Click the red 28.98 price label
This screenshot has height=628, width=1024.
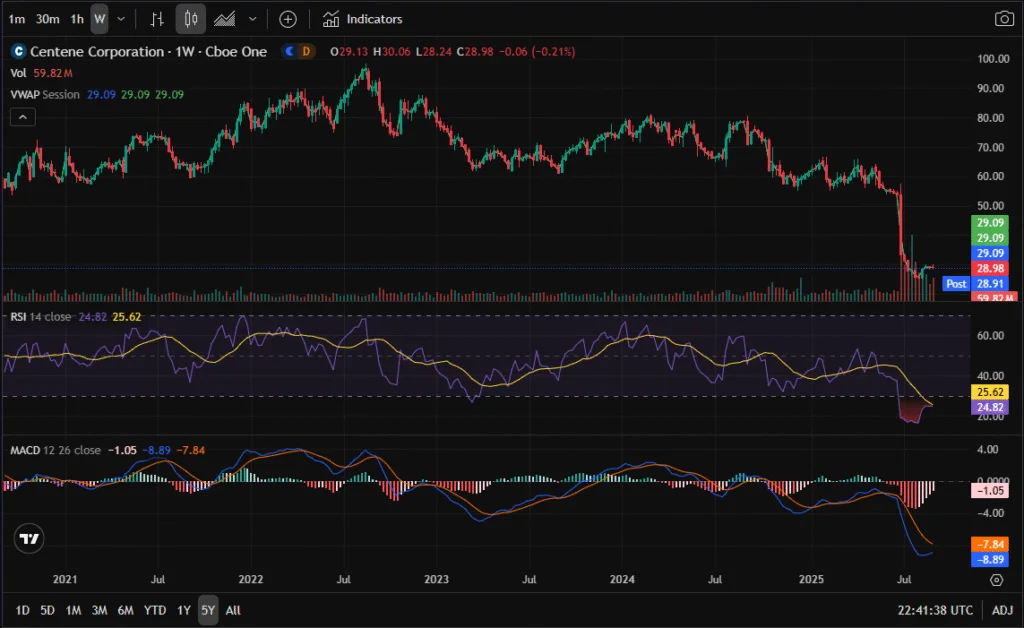(990, 269)
